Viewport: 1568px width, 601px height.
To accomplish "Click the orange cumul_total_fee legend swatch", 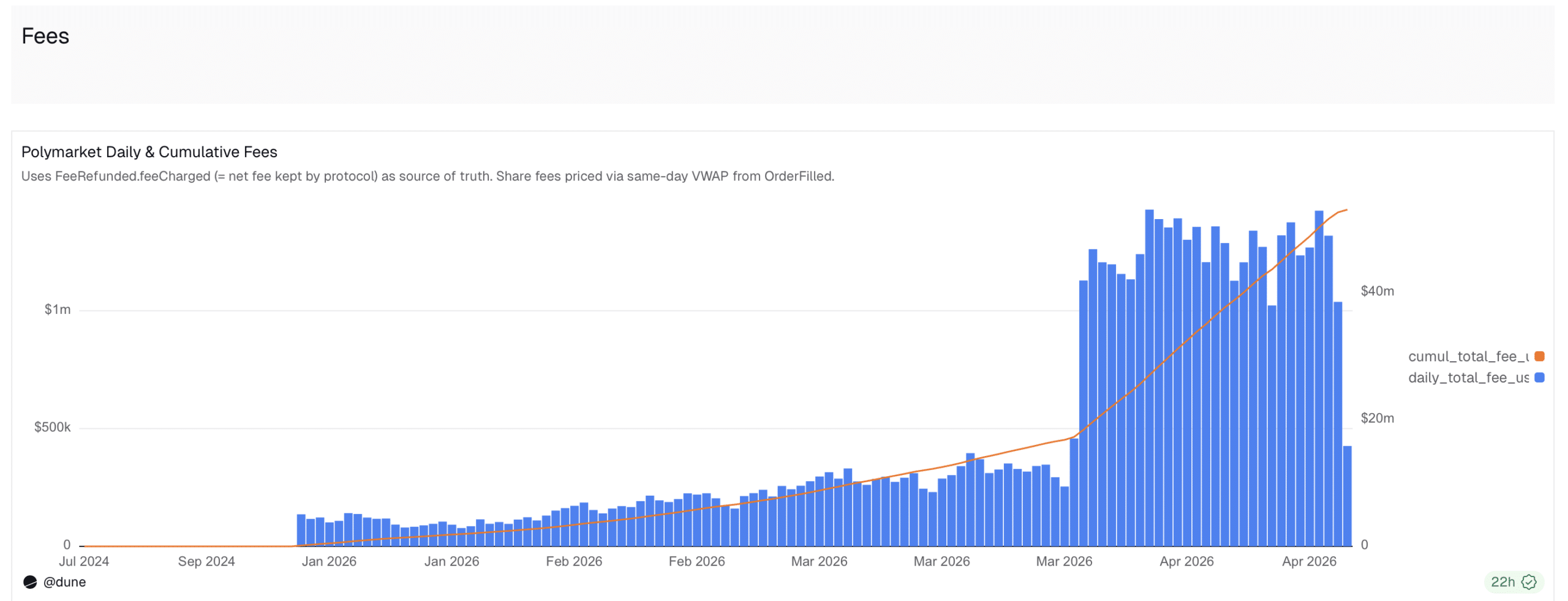I will point(1539,356).
